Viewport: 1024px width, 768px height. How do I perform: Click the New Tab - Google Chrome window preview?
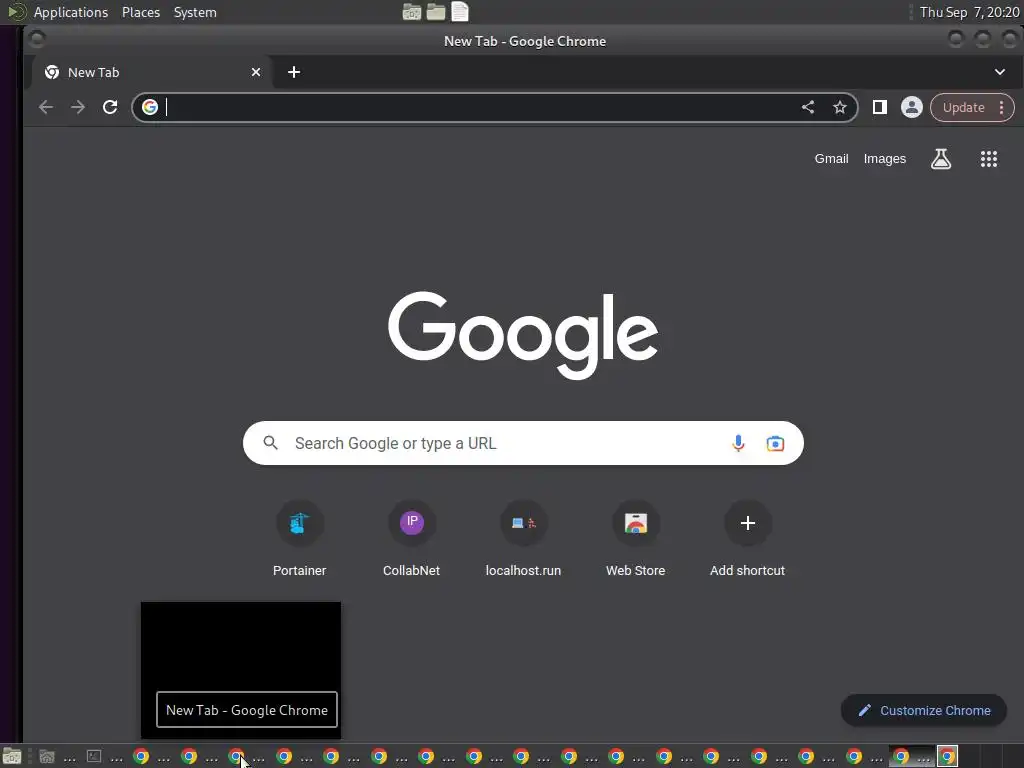click(x=241, y=670)
